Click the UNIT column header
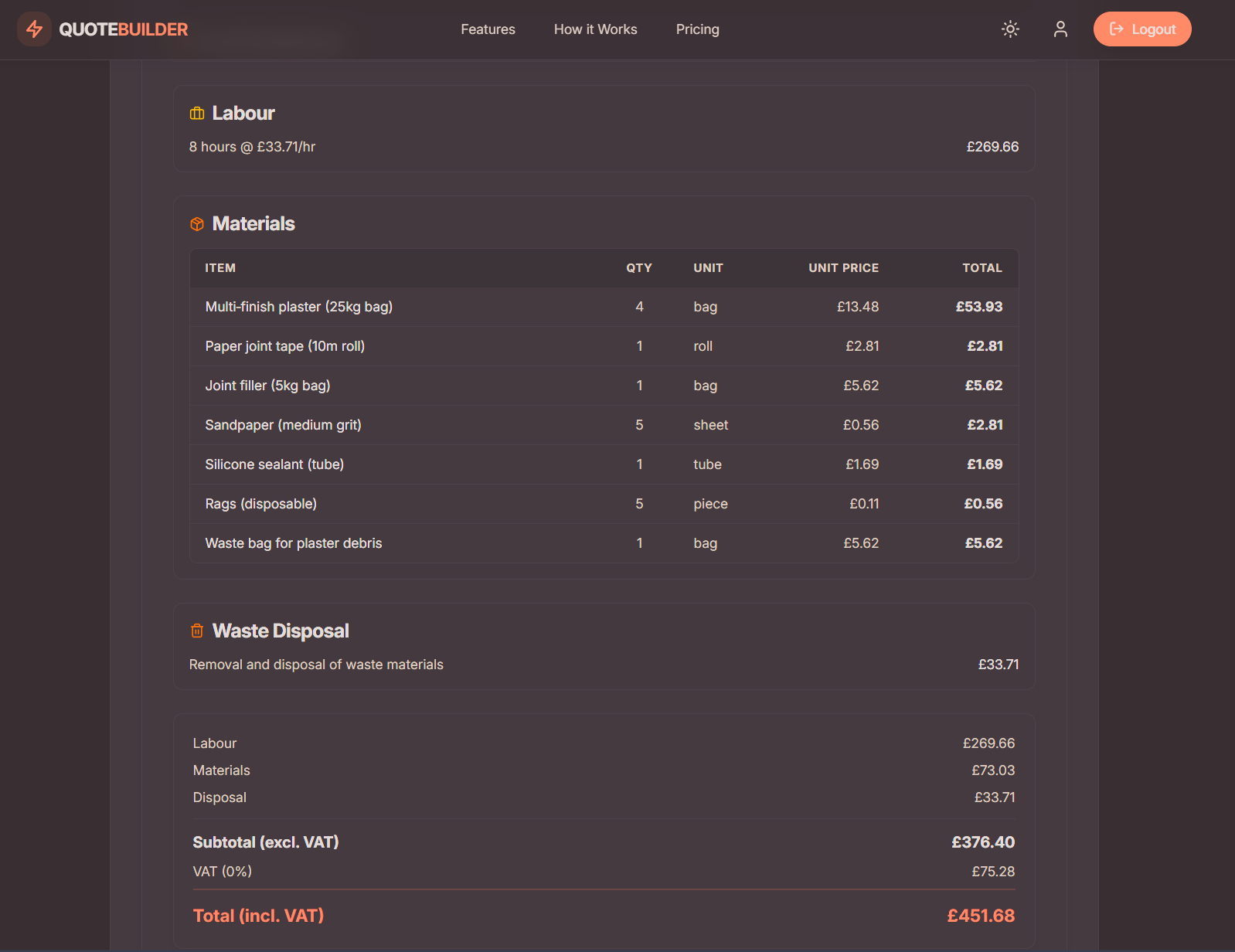The width and height of the screenshot is (1235, 952). pyautogui.click(x=708, y=268)
